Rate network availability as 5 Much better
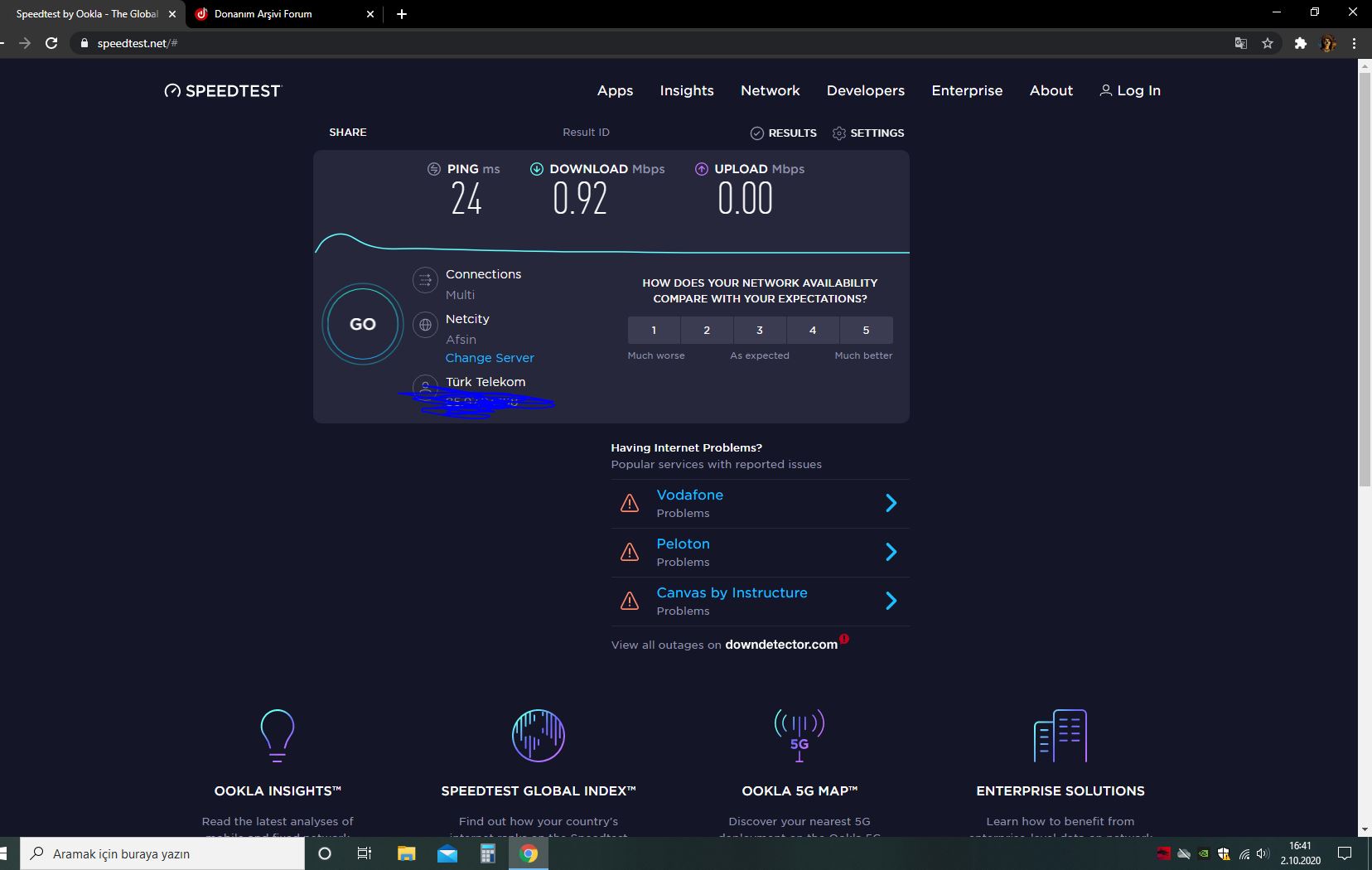The image size is (1372, 870). [x=866, y=330]
